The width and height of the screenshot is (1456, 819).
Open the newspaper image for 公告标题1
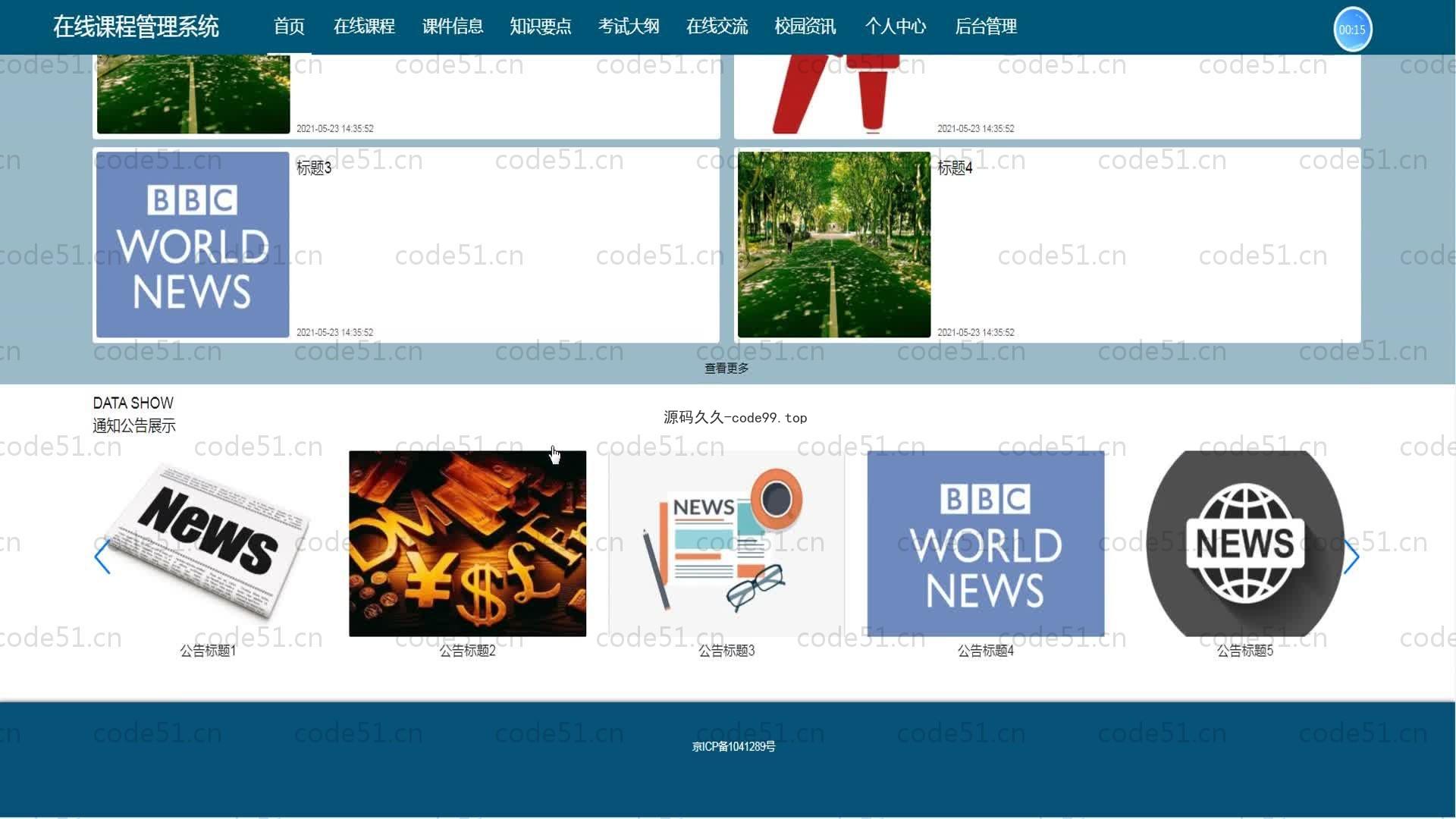pyautogui.click(x=208, y=544)
